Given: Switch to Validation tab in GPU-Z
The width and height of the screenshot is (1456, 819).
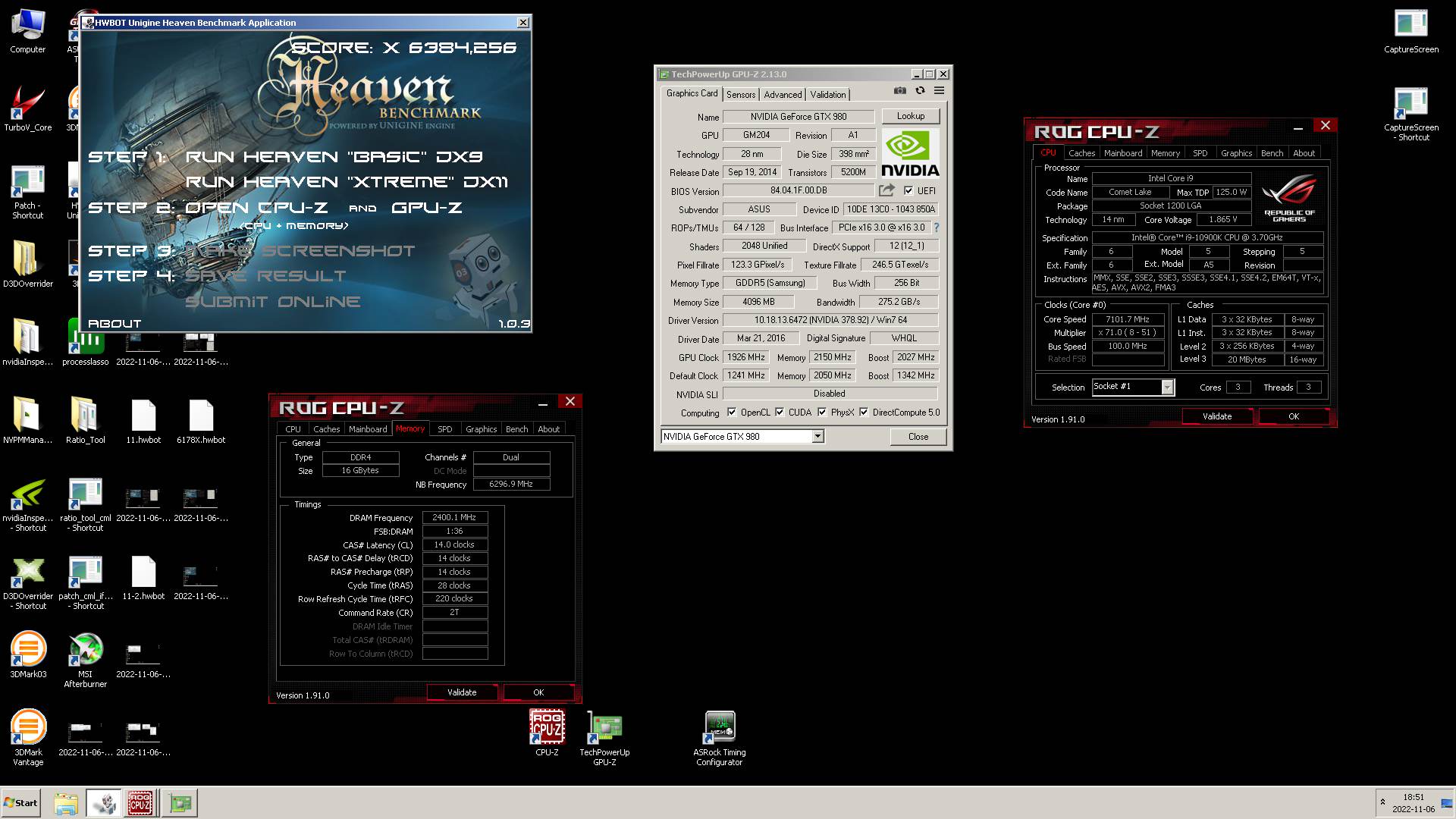Looking at the screenshot, I should [x=827, y=95].
